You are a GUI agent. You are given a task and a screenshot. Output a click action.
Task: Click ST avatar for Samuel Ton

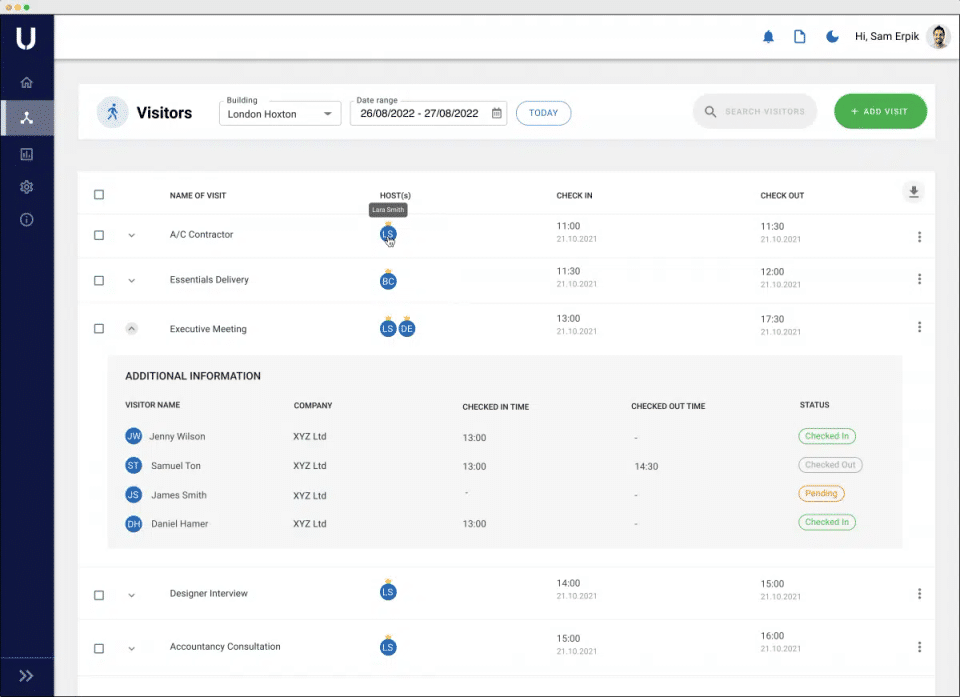click(133, 465)
